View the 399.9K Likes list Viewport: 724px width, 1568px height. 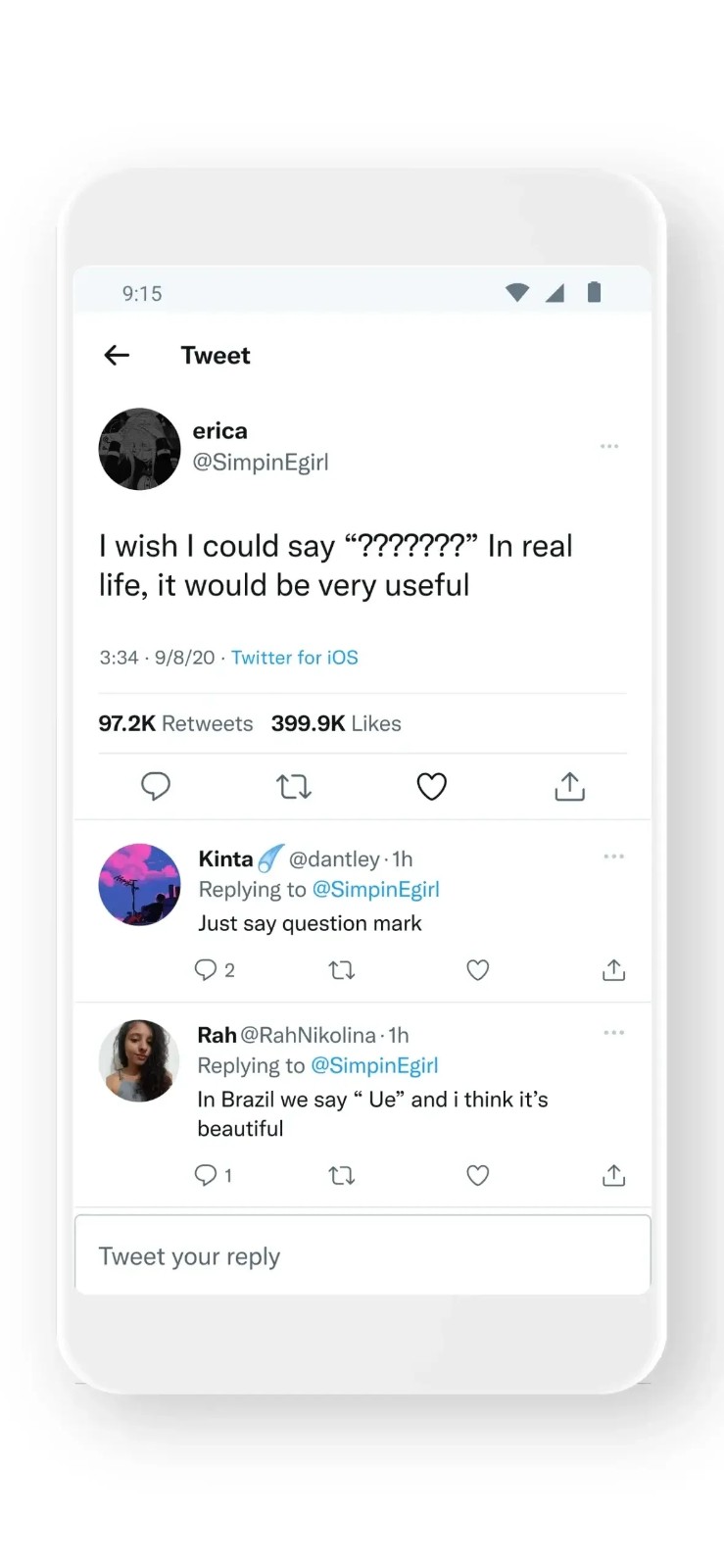click(x=336, y=723)
